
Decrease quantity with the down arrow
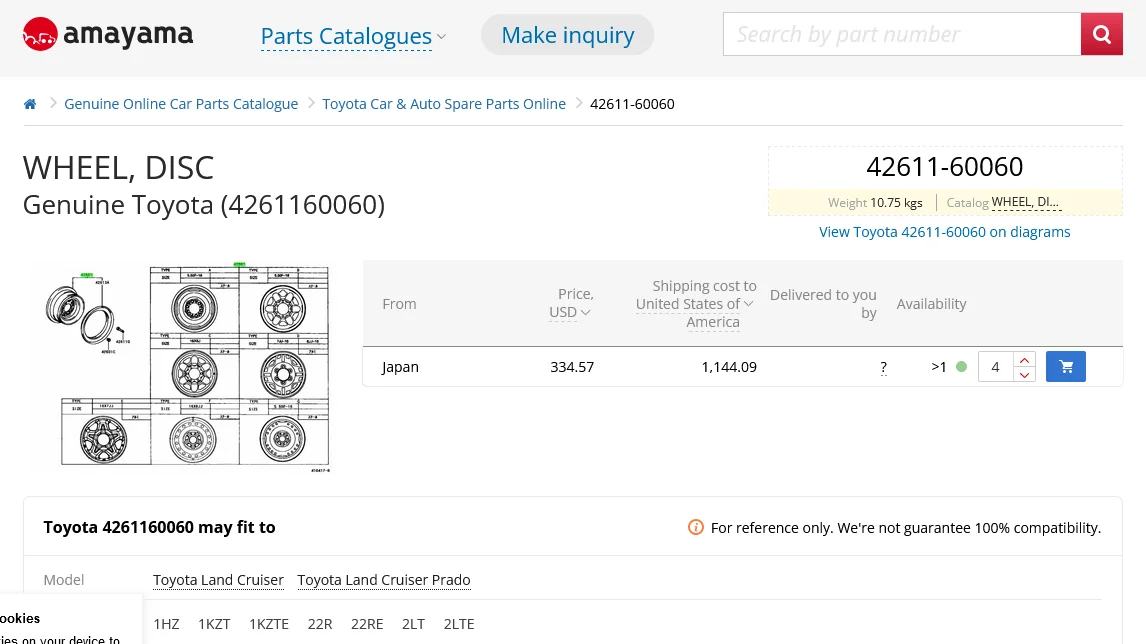[x=1024, y=375]
